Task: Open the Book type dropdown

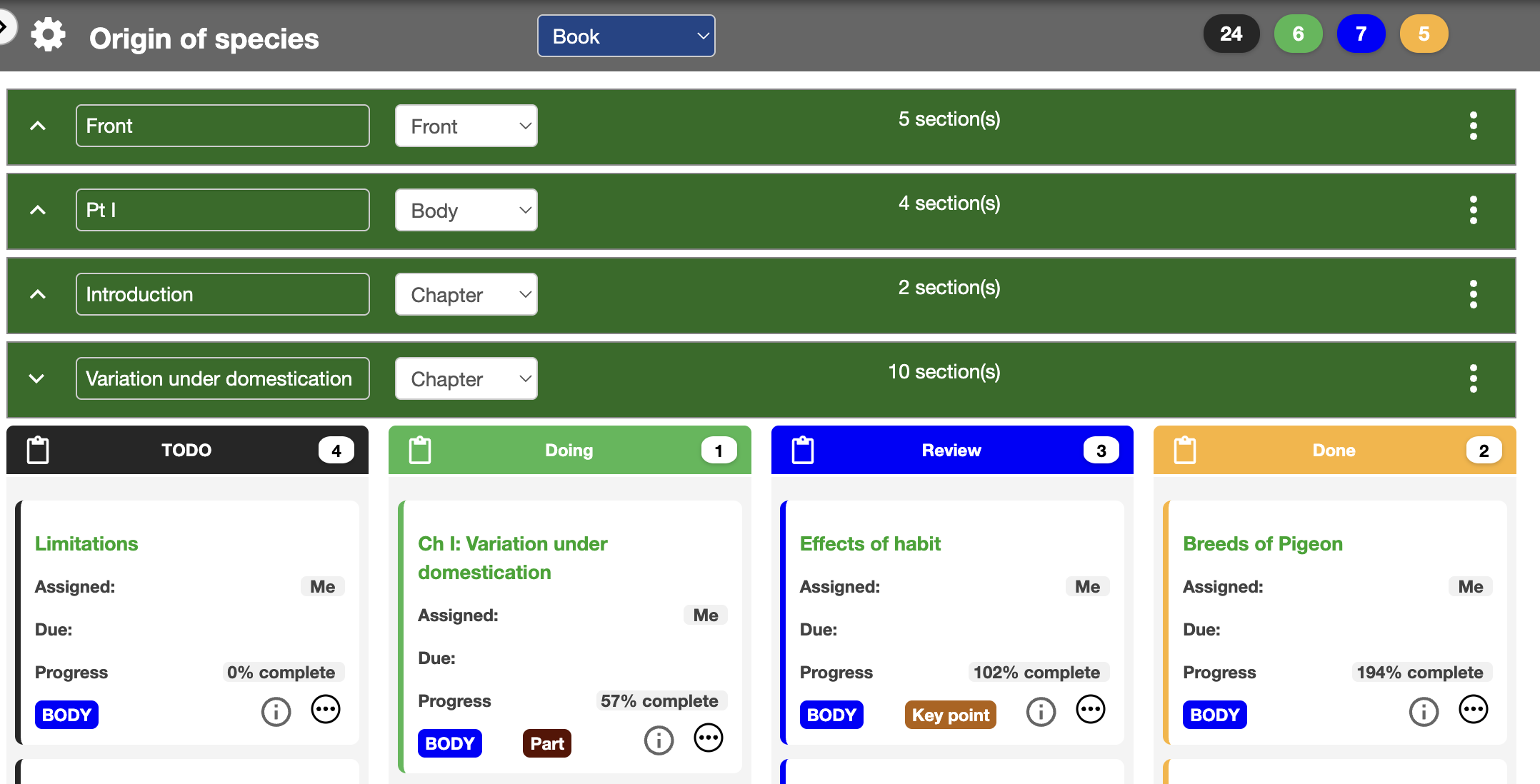Action: 626,36
